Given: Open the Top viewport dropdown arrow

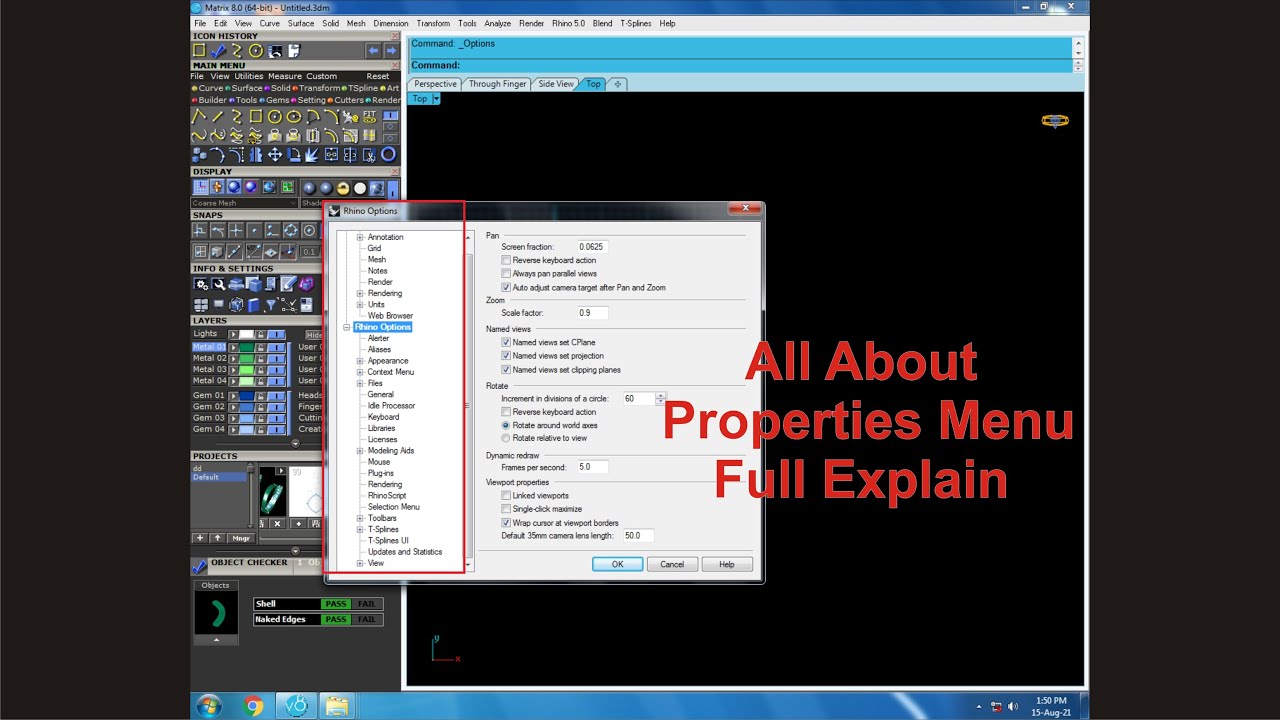Looking at the screenshot, I should click(436, 98).
